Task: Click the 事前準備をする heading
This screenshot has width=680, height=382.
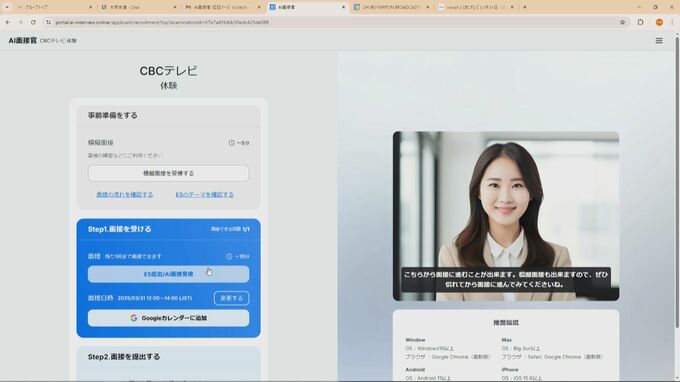Action: pyautogui.click(x=113, y=115)
